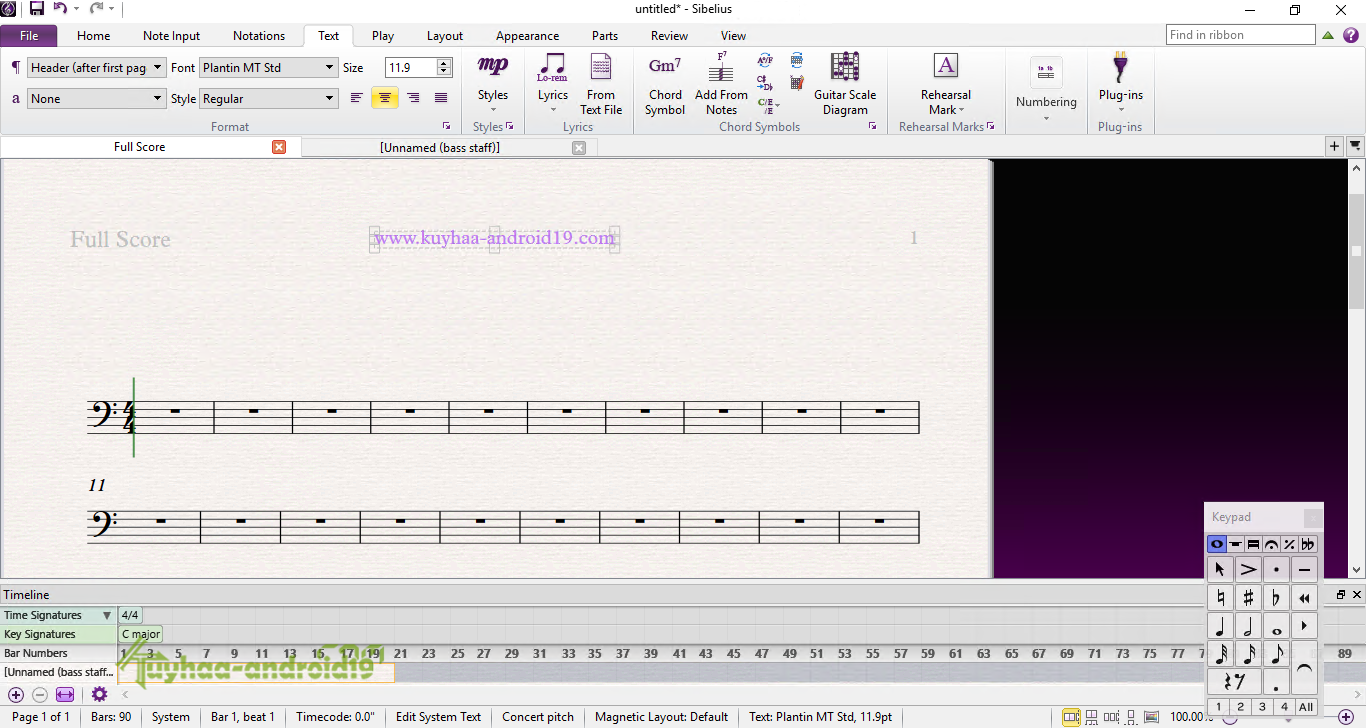Image resolution: width=1366 pixels, height=728 pixels.
Task: Zoom in the Timeline with plus icon
Action: 16,694
